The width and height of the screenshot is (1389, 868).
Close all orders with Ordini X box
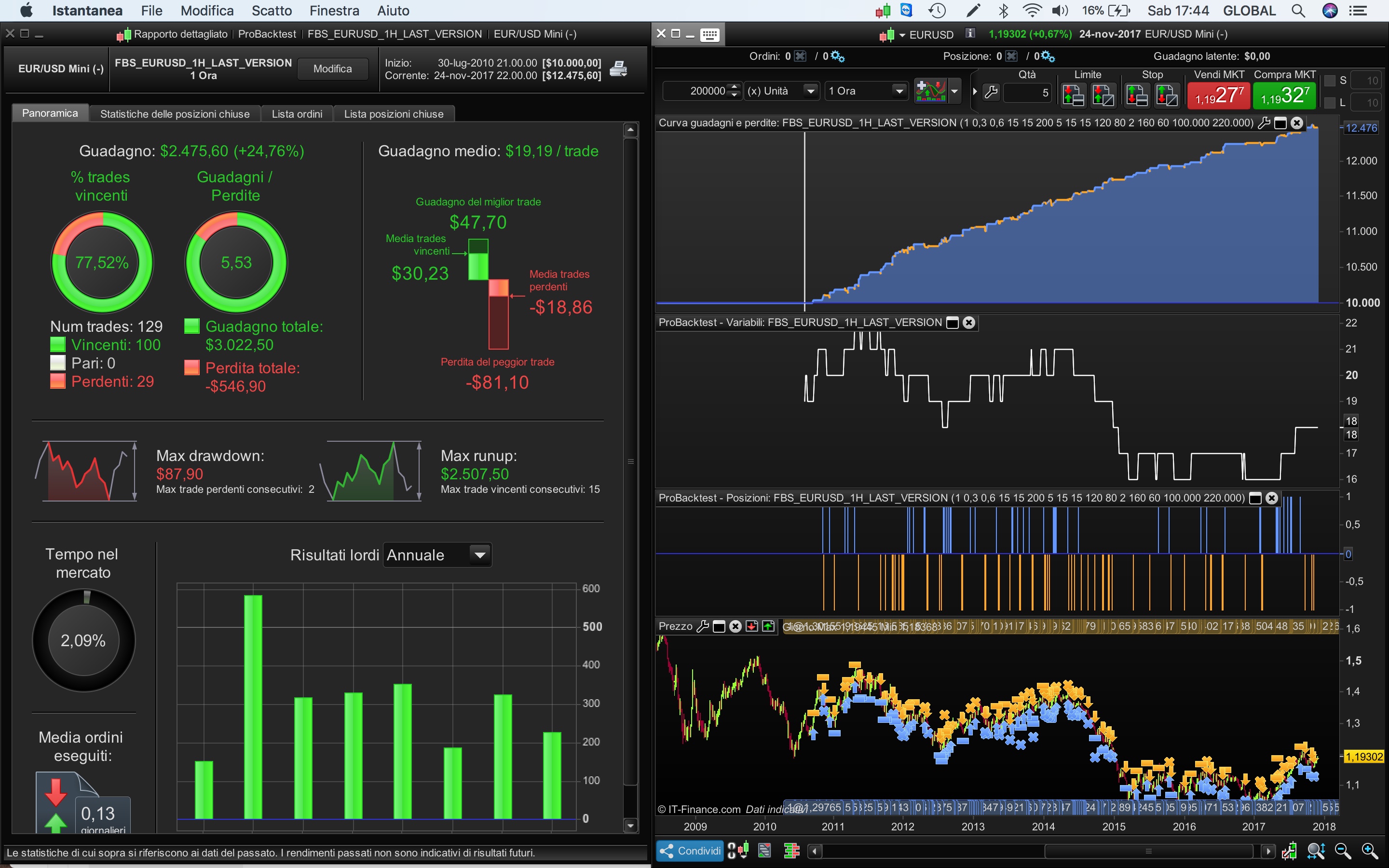(800, 56)
